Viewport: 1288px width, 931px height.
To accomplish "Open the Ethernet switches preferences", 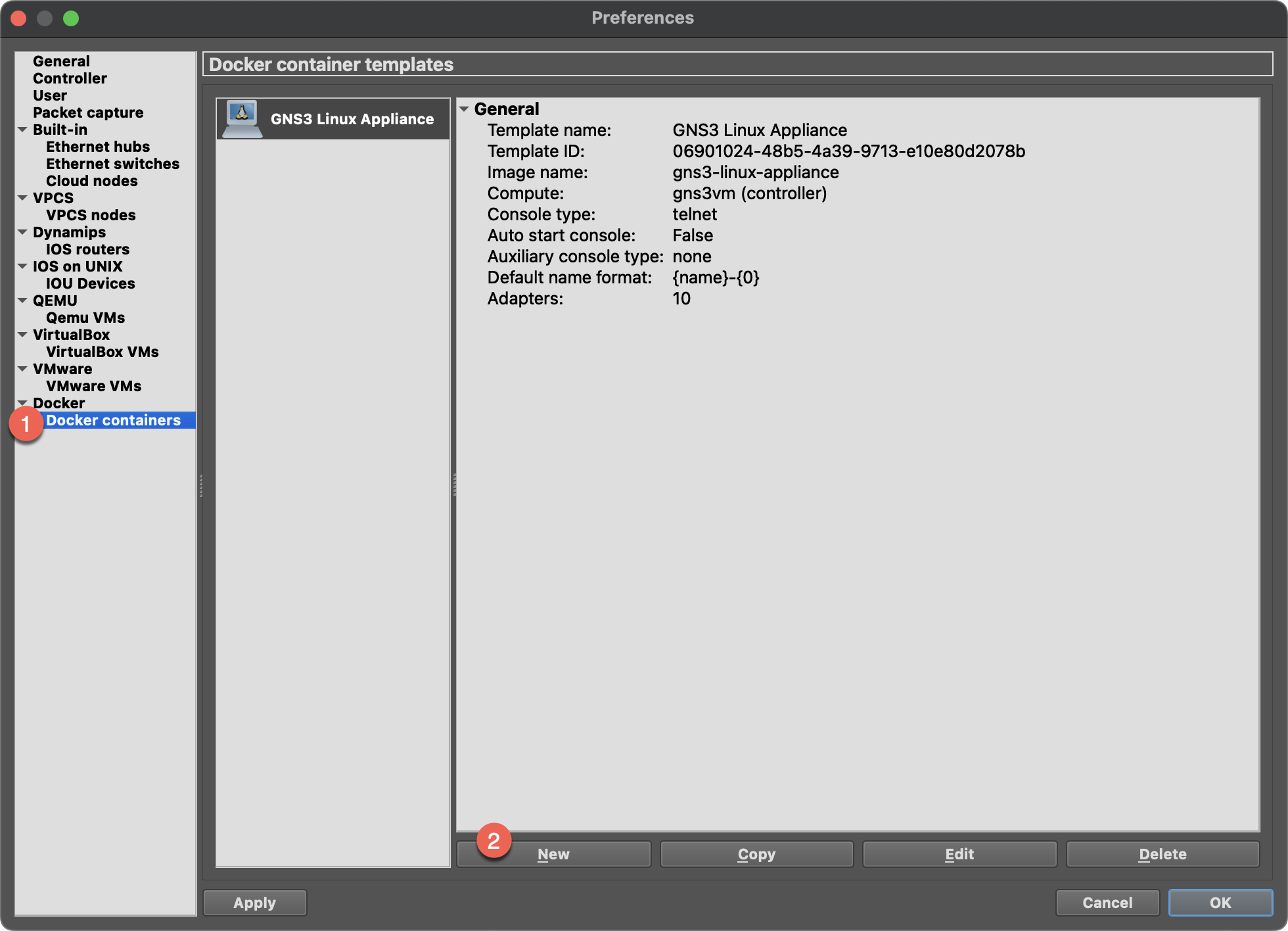I will (x=112, y=164).
